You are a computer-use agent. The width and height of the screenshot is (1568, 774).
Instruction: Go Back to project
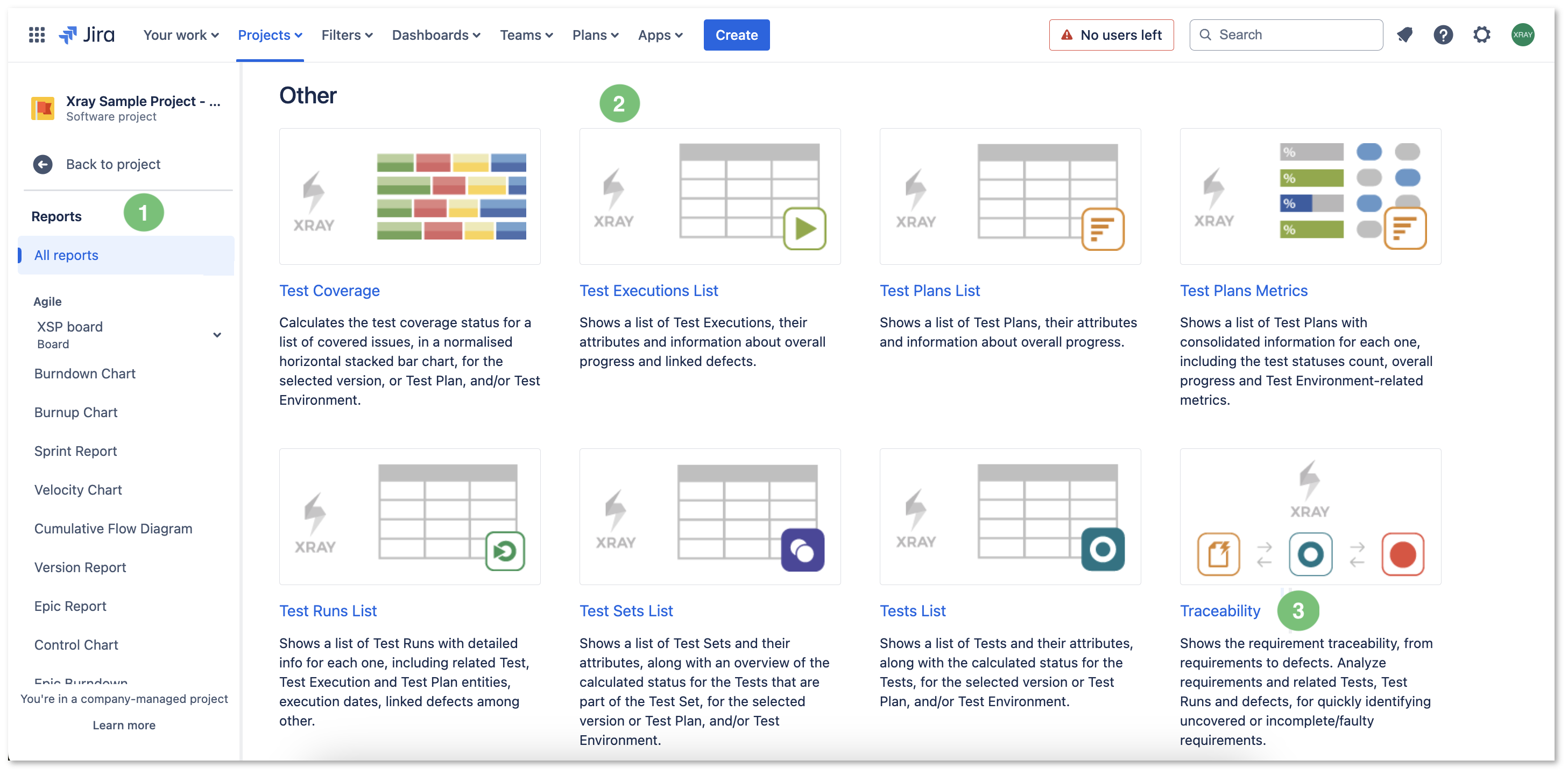(113, 164)
